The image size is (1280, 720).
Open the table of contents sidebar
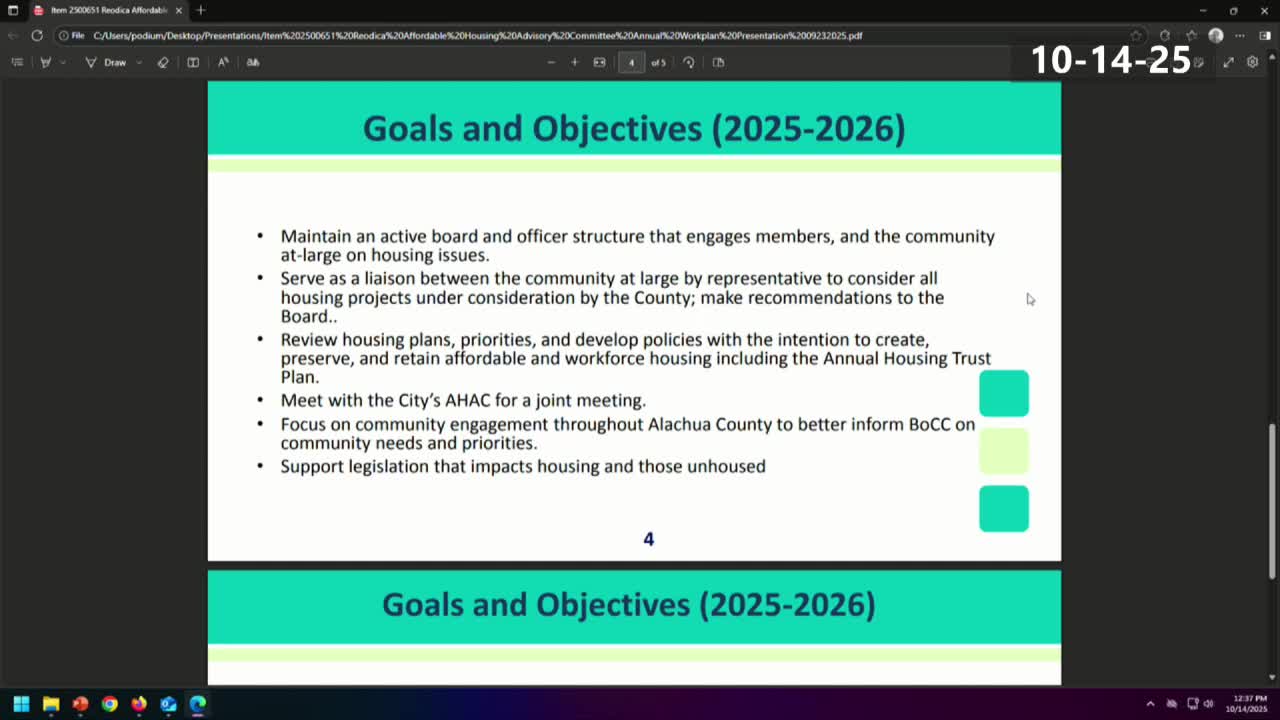pyautogui.click(x=17, y=62)
